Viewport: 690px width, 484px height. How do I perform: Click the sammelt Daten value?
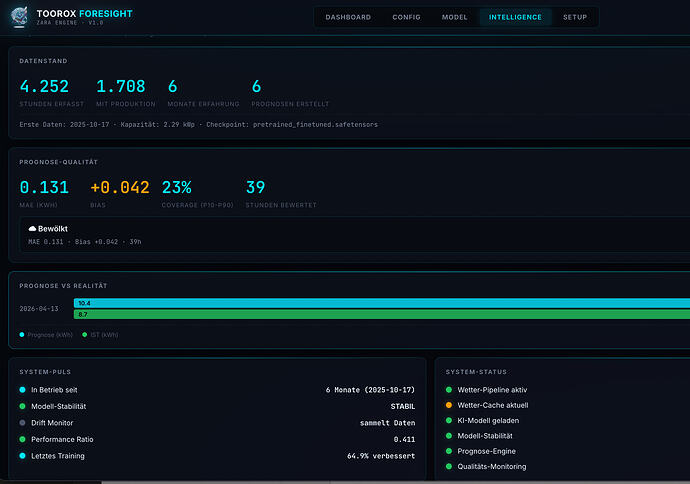pyautogui.click(x=387, y=423)
